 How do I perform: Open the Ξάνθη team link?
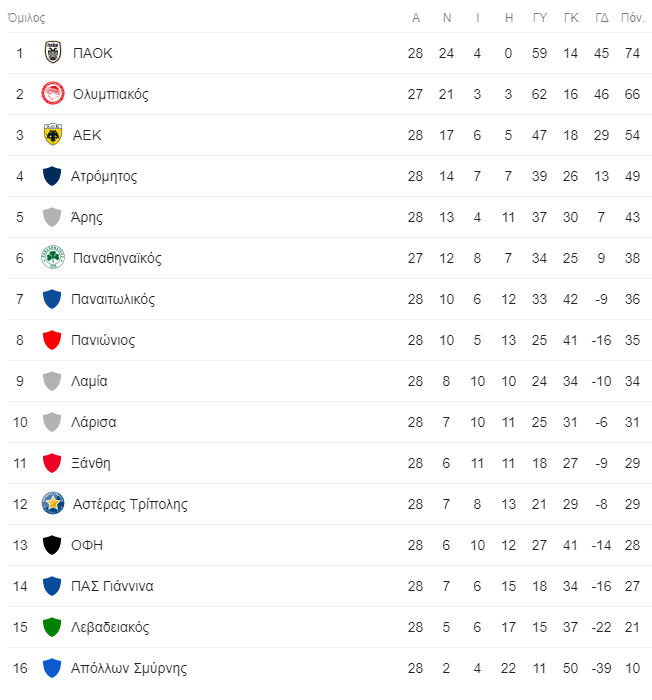91,463
